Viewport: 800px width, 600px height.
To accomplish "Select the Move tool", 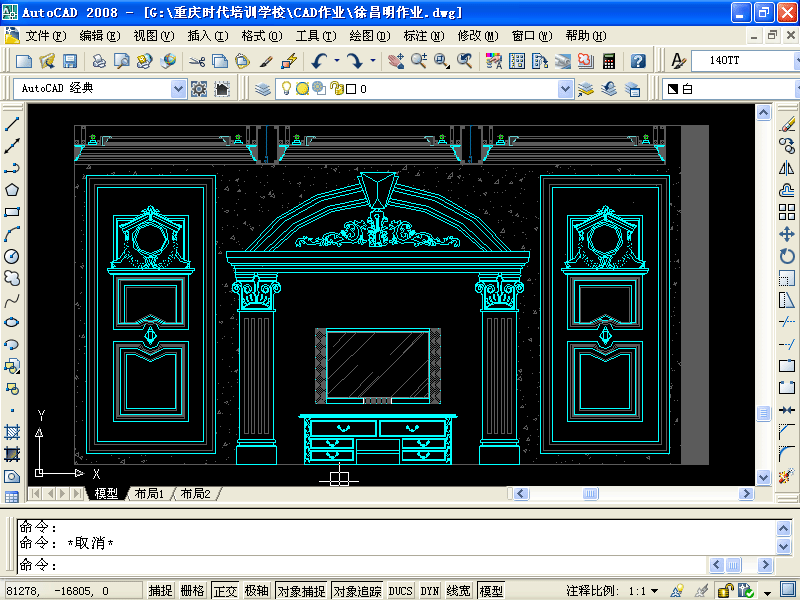I will tap(787, 235).
